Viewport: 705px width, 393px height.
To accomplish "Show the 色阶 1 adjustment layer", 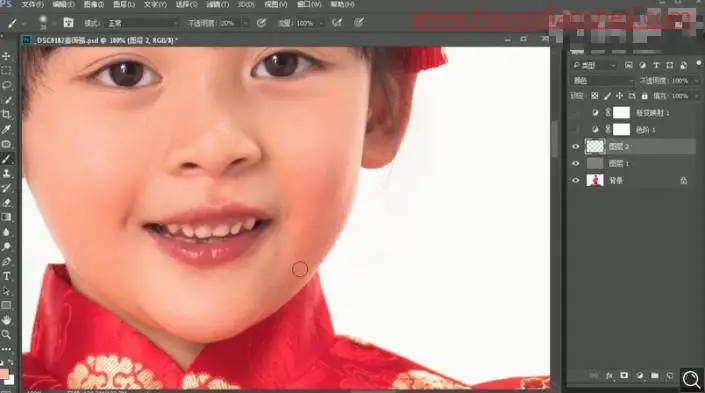I will coord(576,130).
